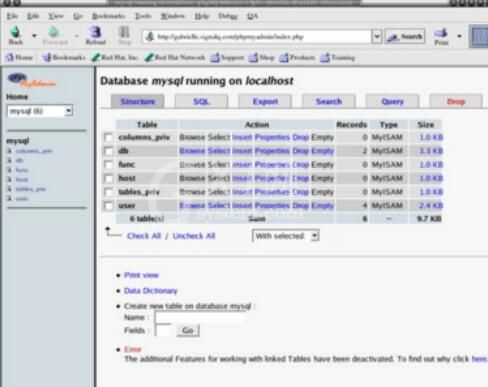Open the mysql database selector dropdown
Viewport: 488px width, 387px height.
pyautogui.click(x=40, y=111)
